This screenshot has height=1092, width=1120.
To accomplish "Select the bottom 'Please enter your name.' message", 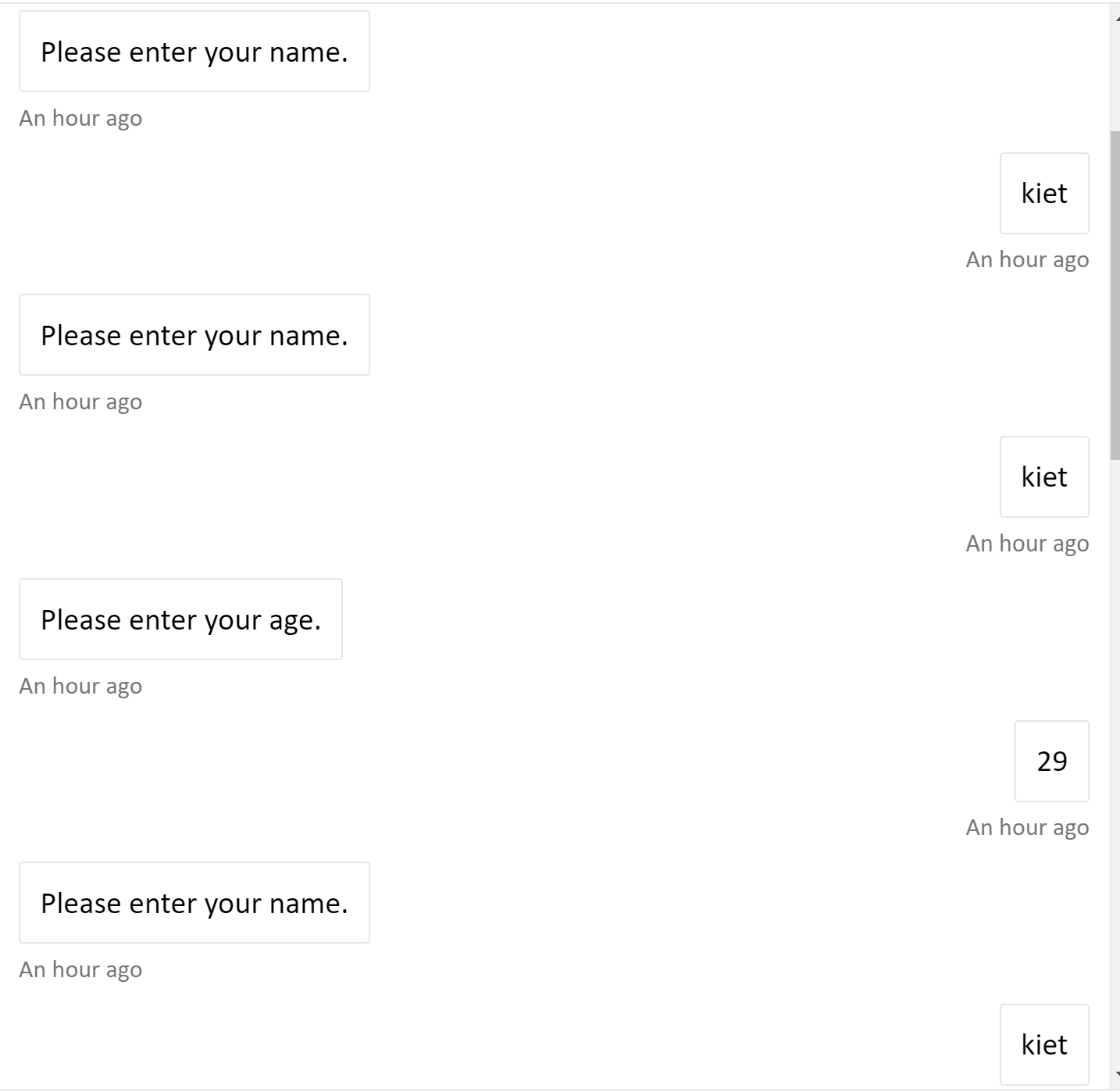I will [x=194, y=903].
